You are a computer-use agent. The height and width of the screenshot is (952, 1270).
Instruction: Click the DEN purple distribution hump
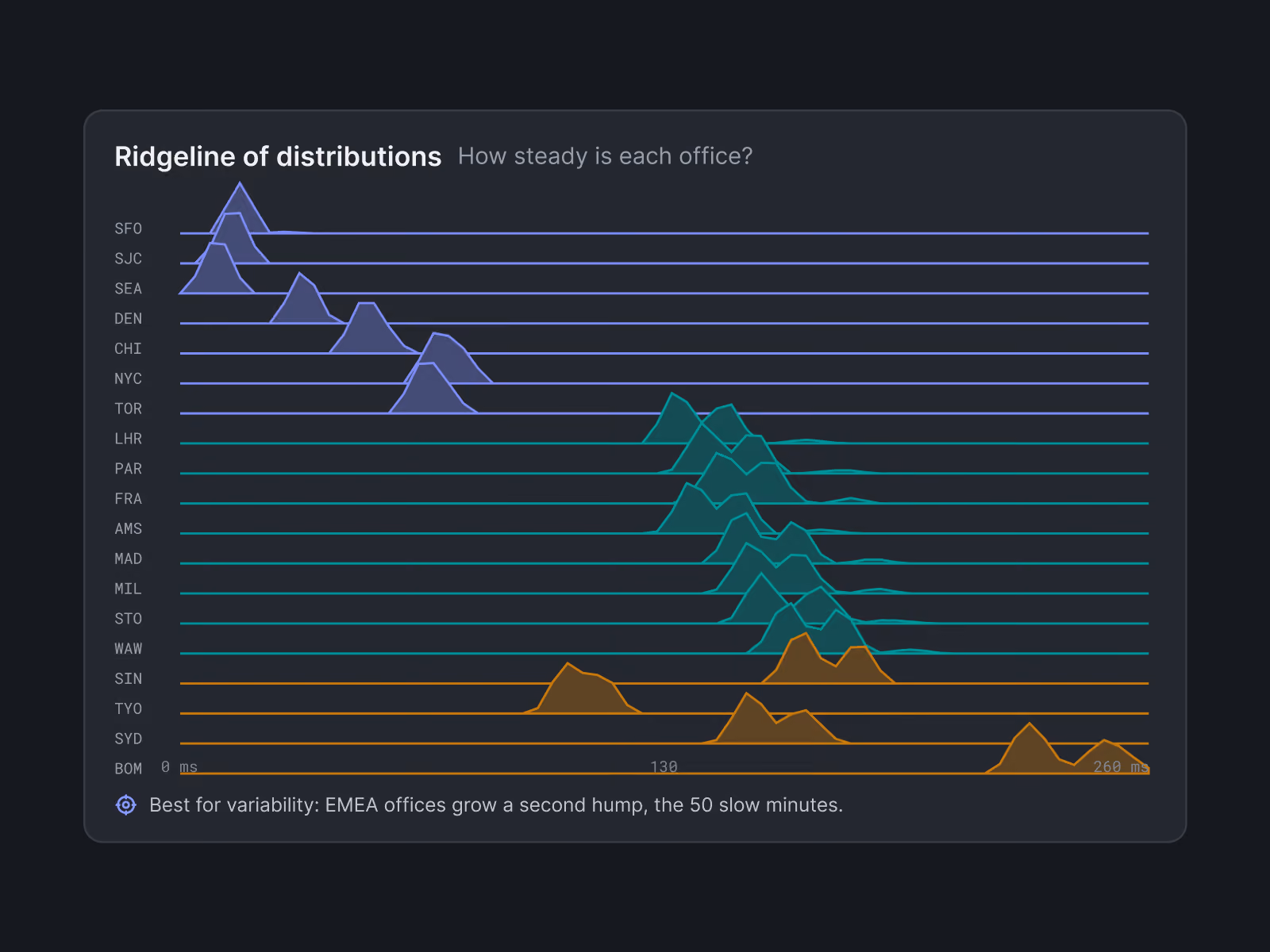pos(302,301)
